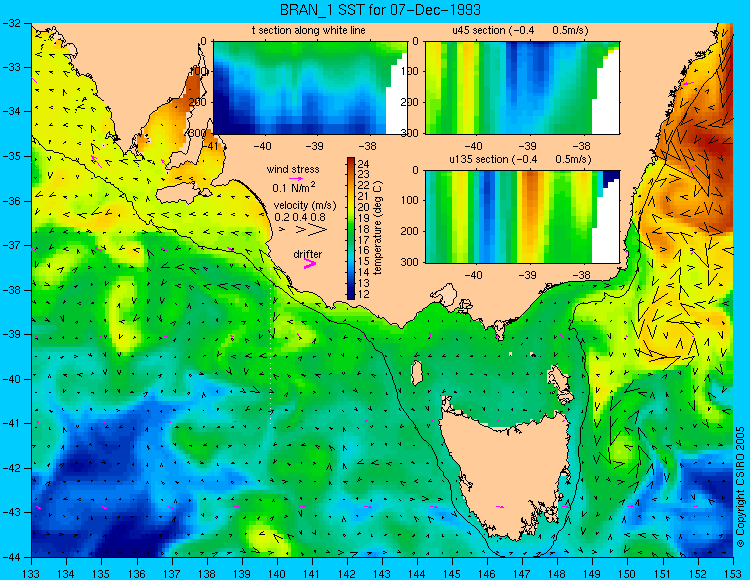Click the largest velocity legend arrowhead (0.8)

pos(317,230)
